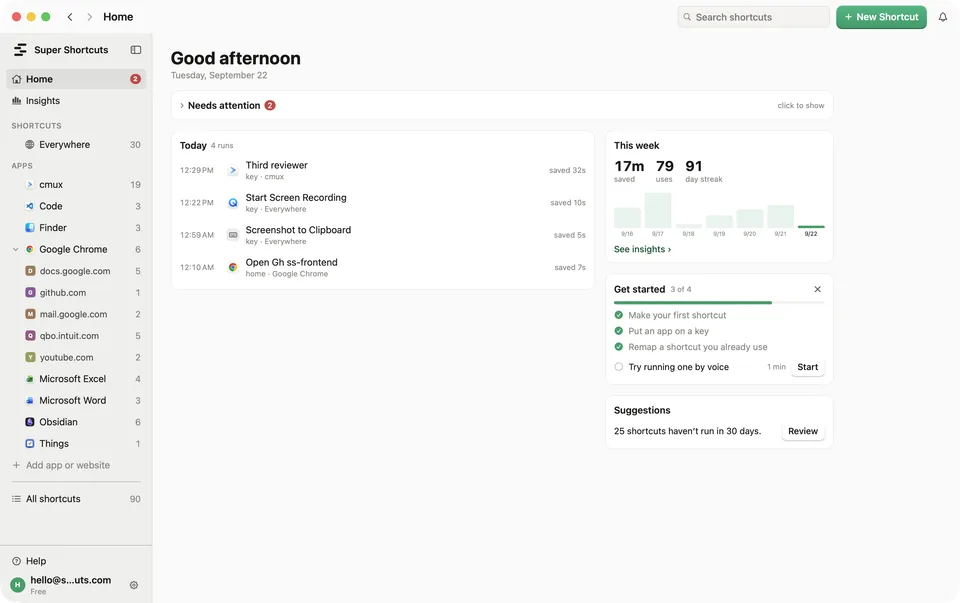Click the hello@s...uts.com account name
The height and width of the screenshot is (603, 960).
(x=71, y=580)
